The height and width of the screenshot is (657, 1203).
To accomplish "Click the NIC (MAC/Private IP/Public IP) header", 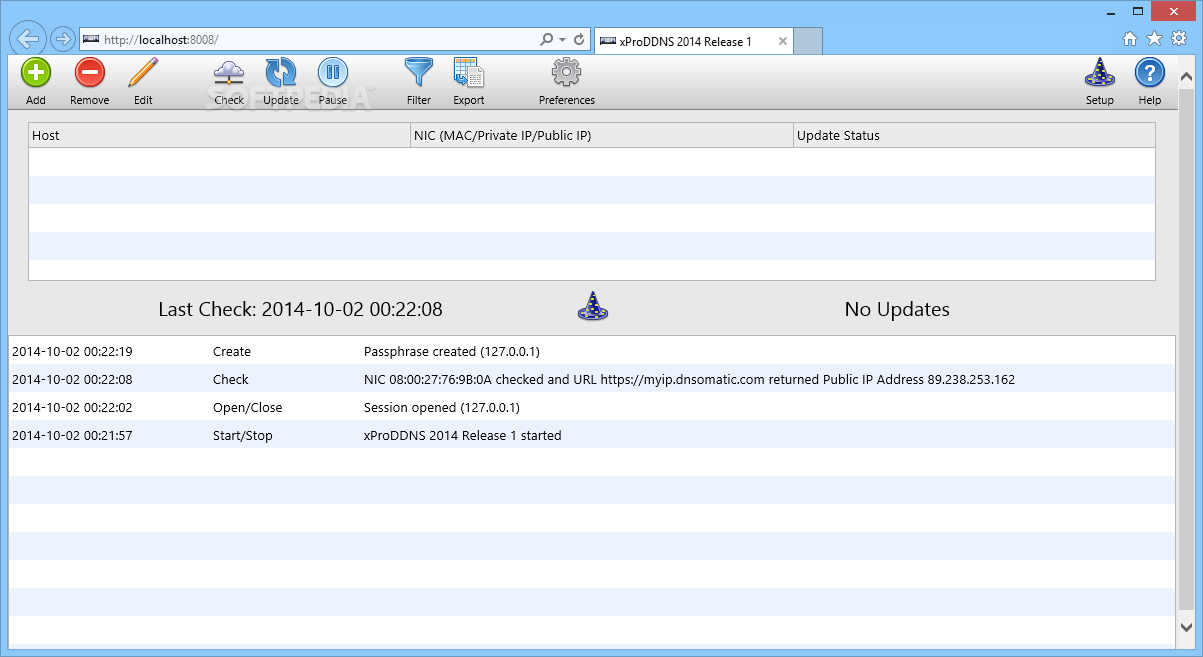I will 602,135.
